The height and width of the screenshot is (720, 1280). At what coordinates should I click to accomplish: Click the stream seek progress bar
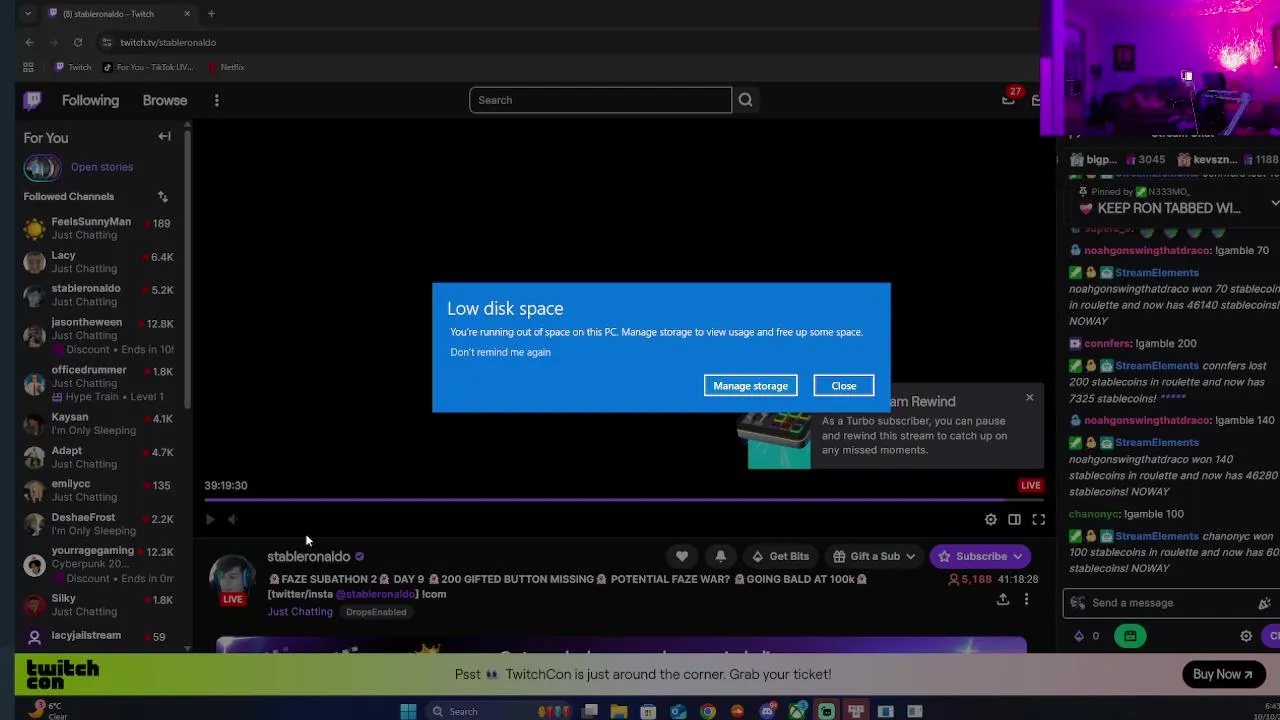(624, 499)
